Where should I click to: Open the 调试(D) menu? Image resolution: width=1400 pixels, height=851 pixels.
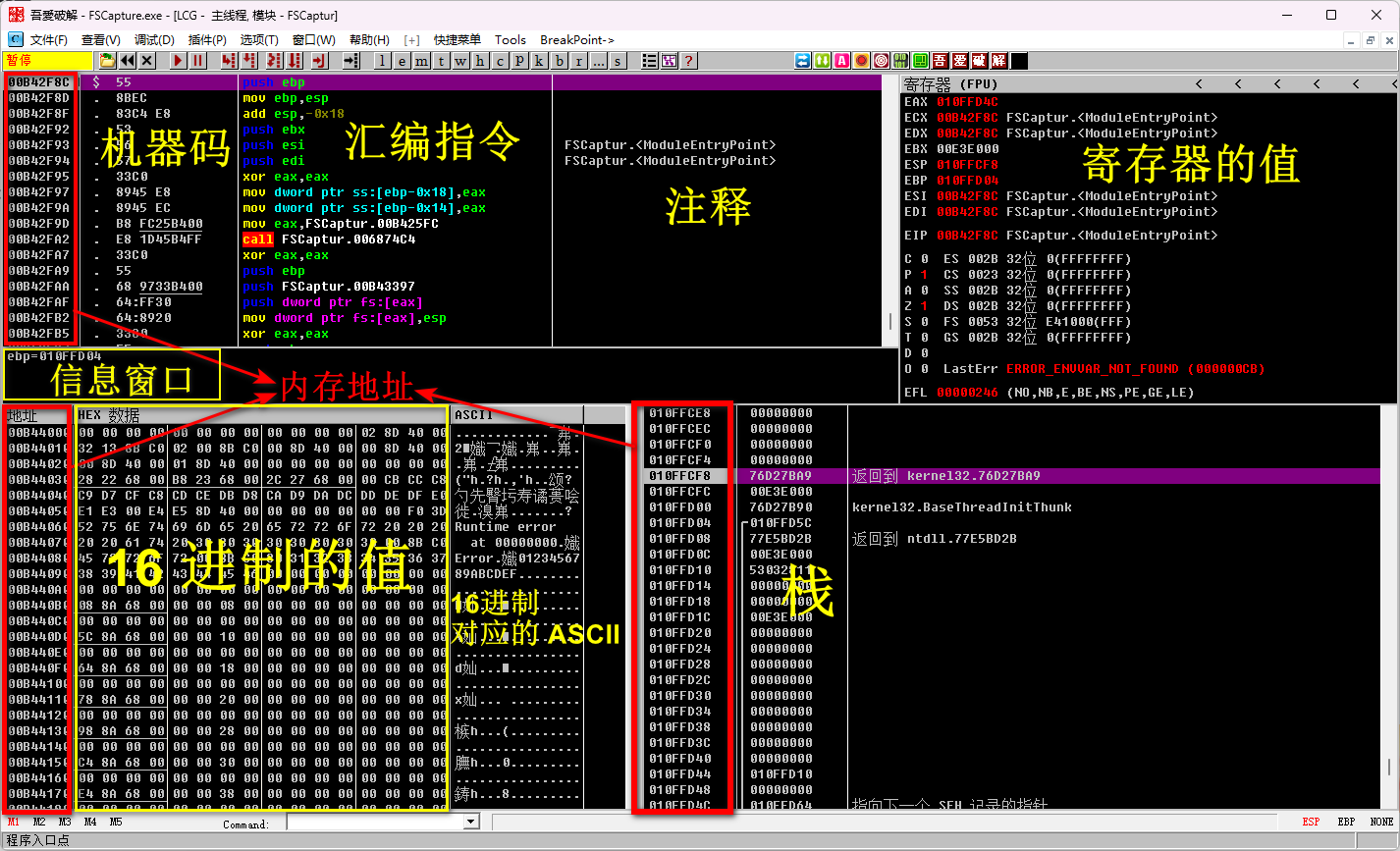[154, 39]
